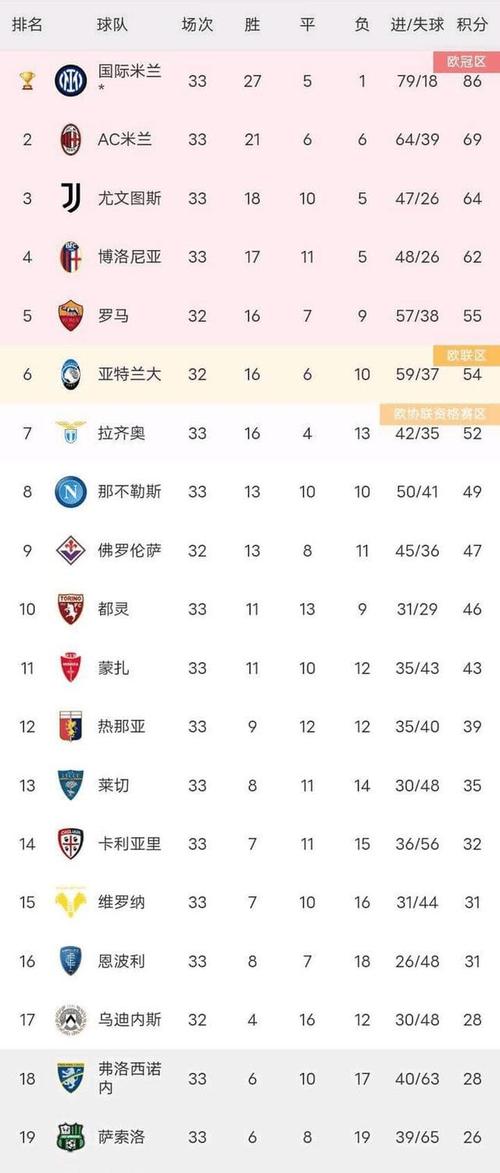Click team name 萨索洛
The width and height of the screenshot is (500, 1173).
[121, 1137]
